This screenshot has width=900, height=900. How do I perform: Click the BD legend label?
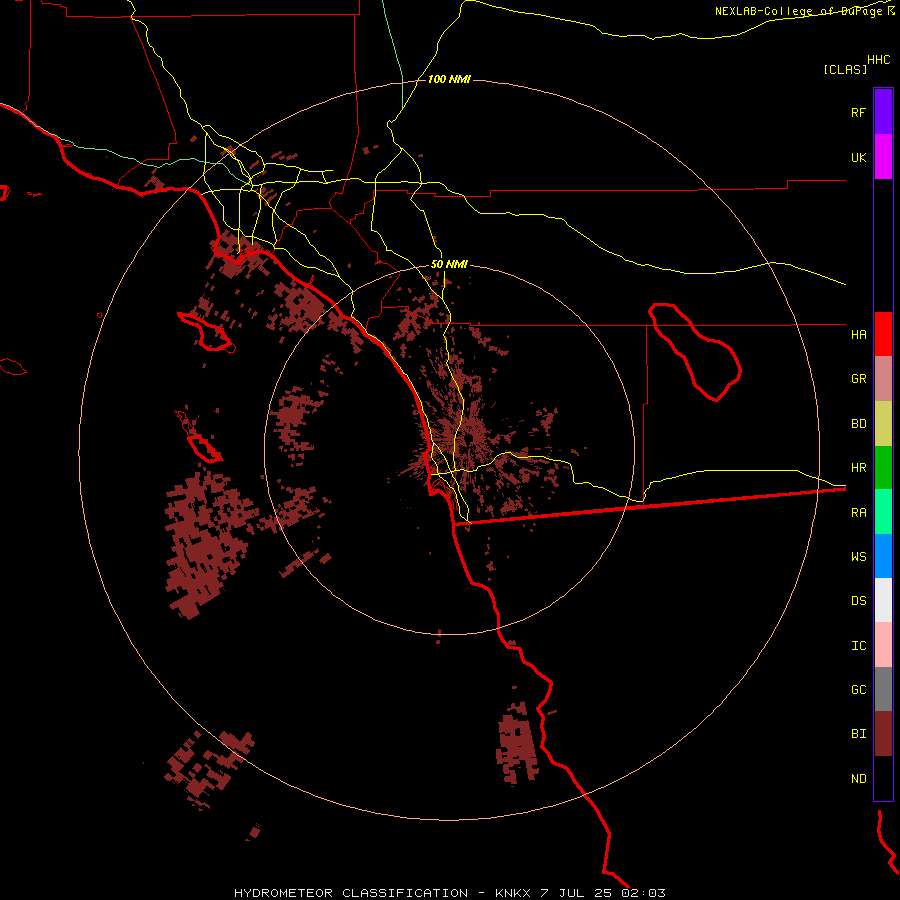pyautogui.click(x=858, y=424)
